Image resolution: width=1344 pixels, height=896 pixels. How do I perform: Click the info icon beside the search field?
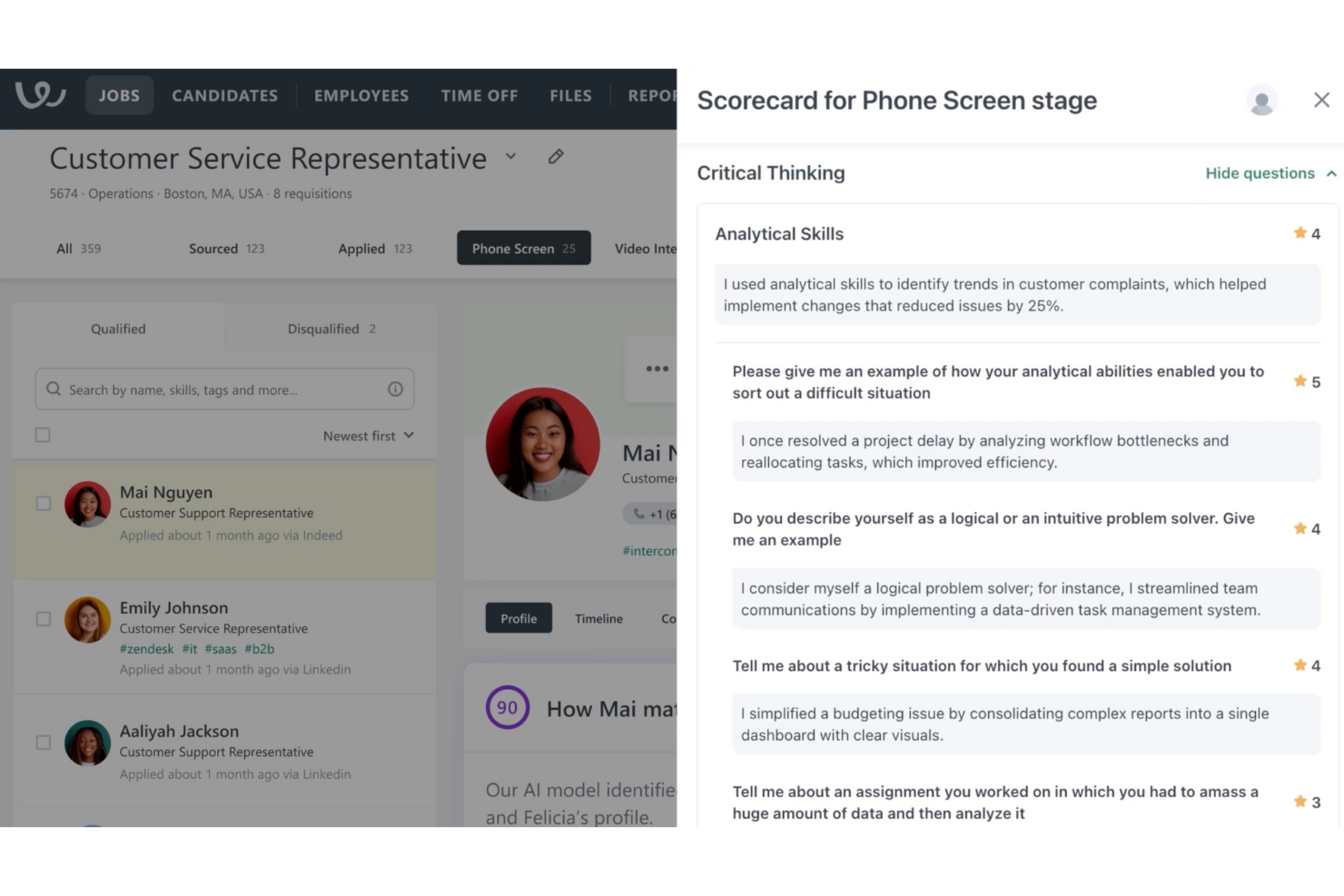point(395,389)
